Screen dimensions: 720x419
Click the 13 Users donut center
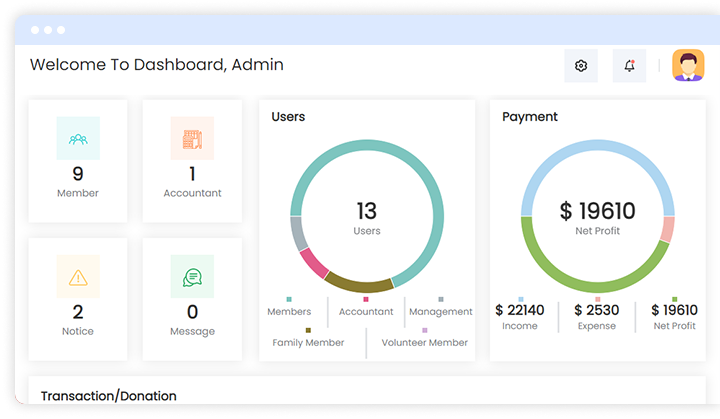[x=366, y=217]
